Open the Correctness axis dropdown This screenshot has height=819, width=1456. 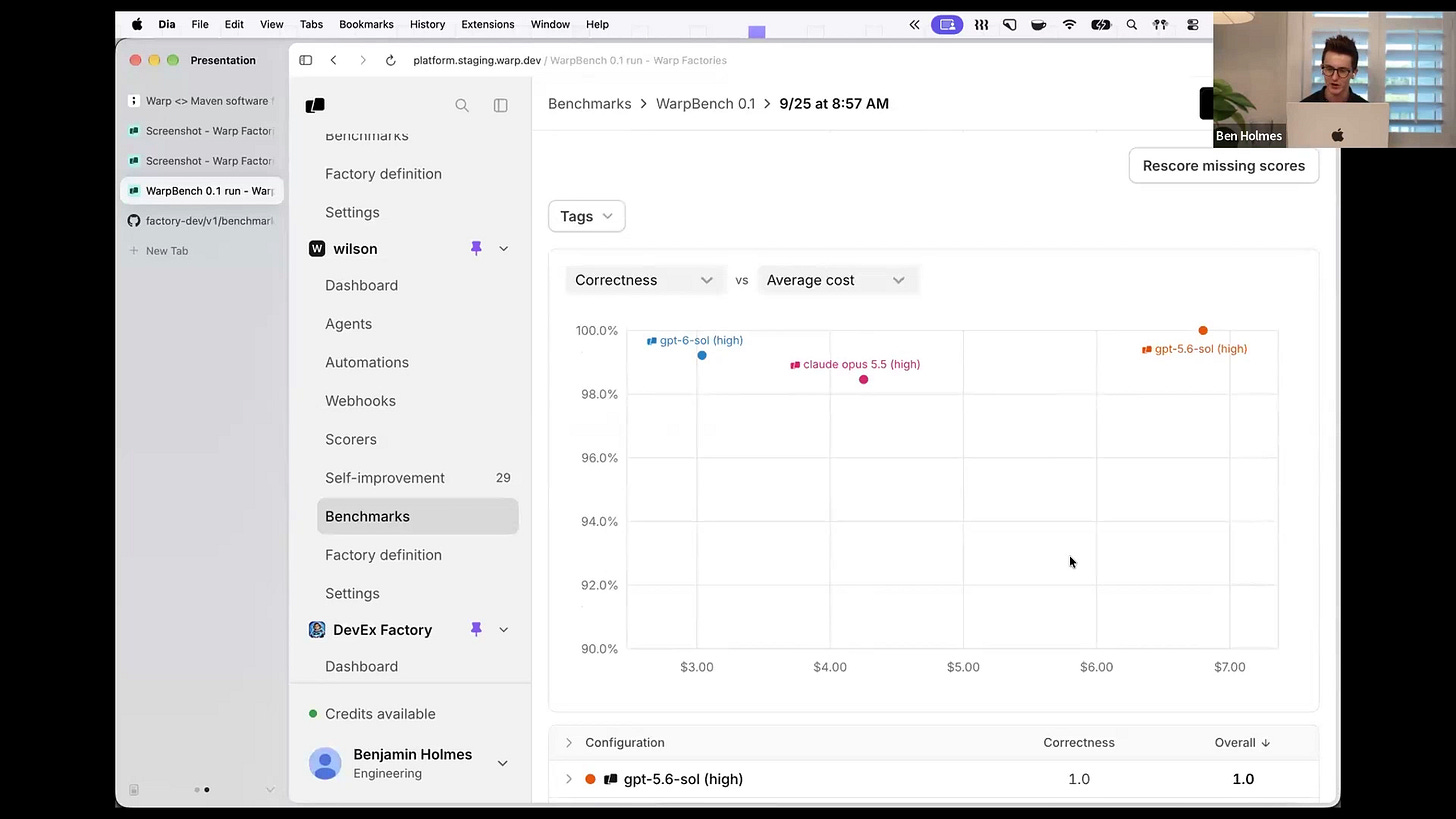[x=644, y=280]
